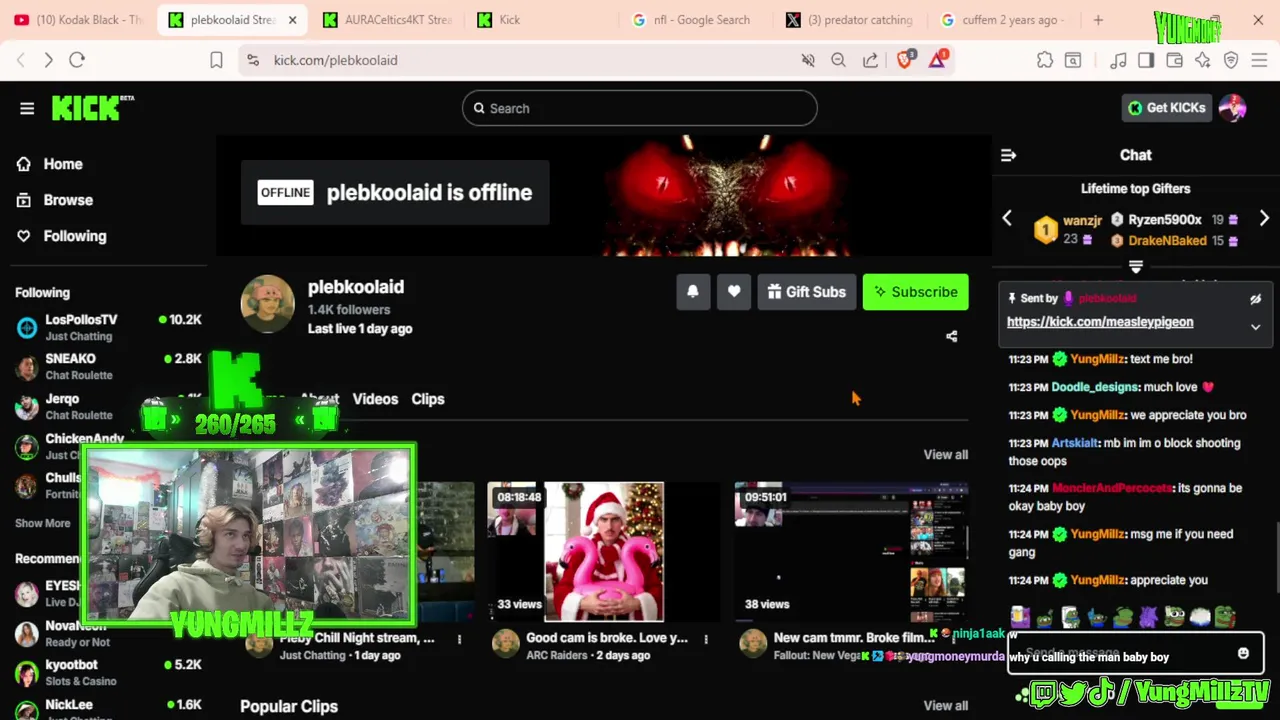Open options for Good cam is broke video
The width and height of the screenshot is (1280, 720).
[x=706, y=639]
